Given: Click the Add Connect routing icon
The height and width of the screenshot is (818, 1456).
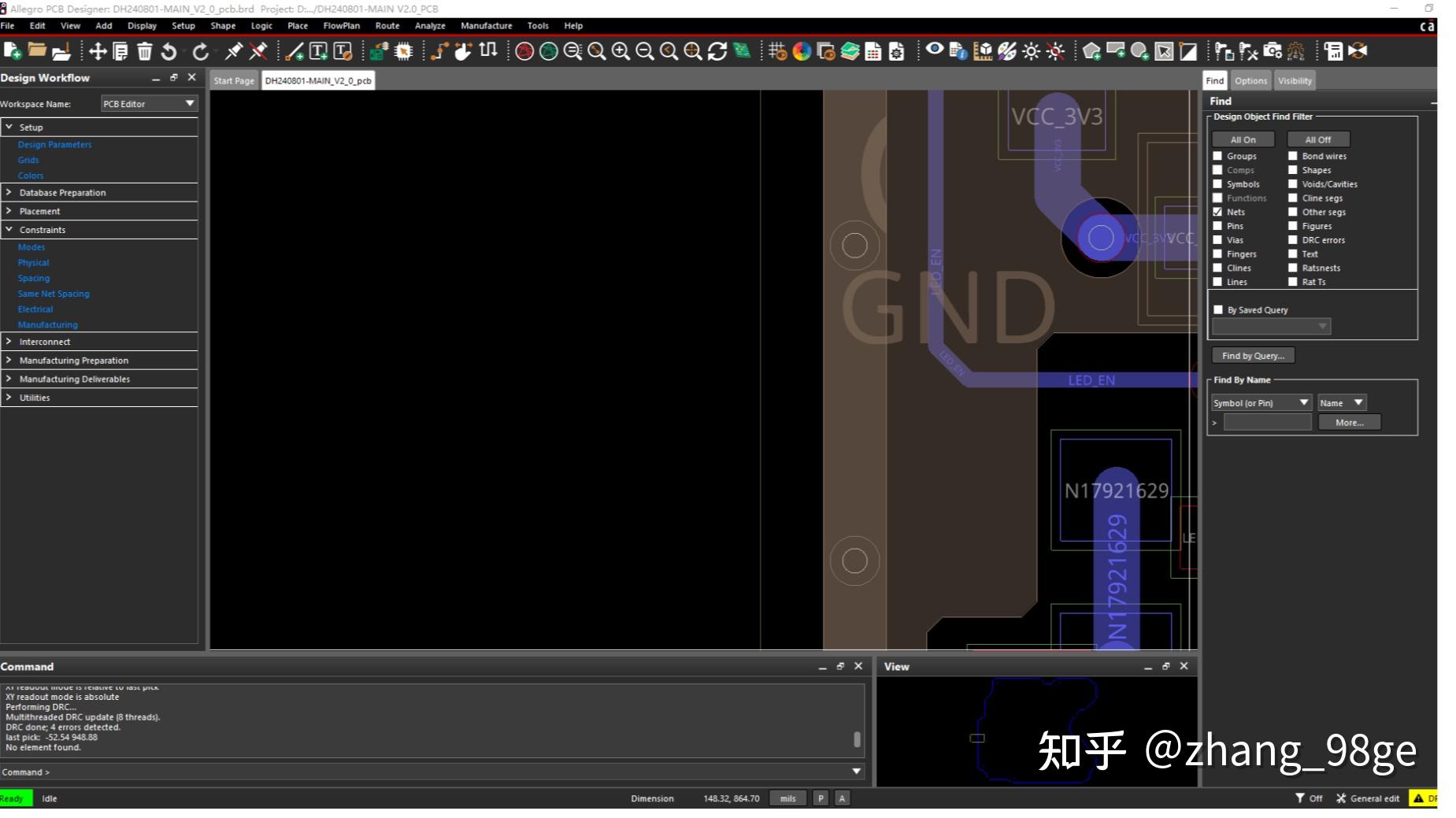Looking at the screenshot, I should (439, 51).
